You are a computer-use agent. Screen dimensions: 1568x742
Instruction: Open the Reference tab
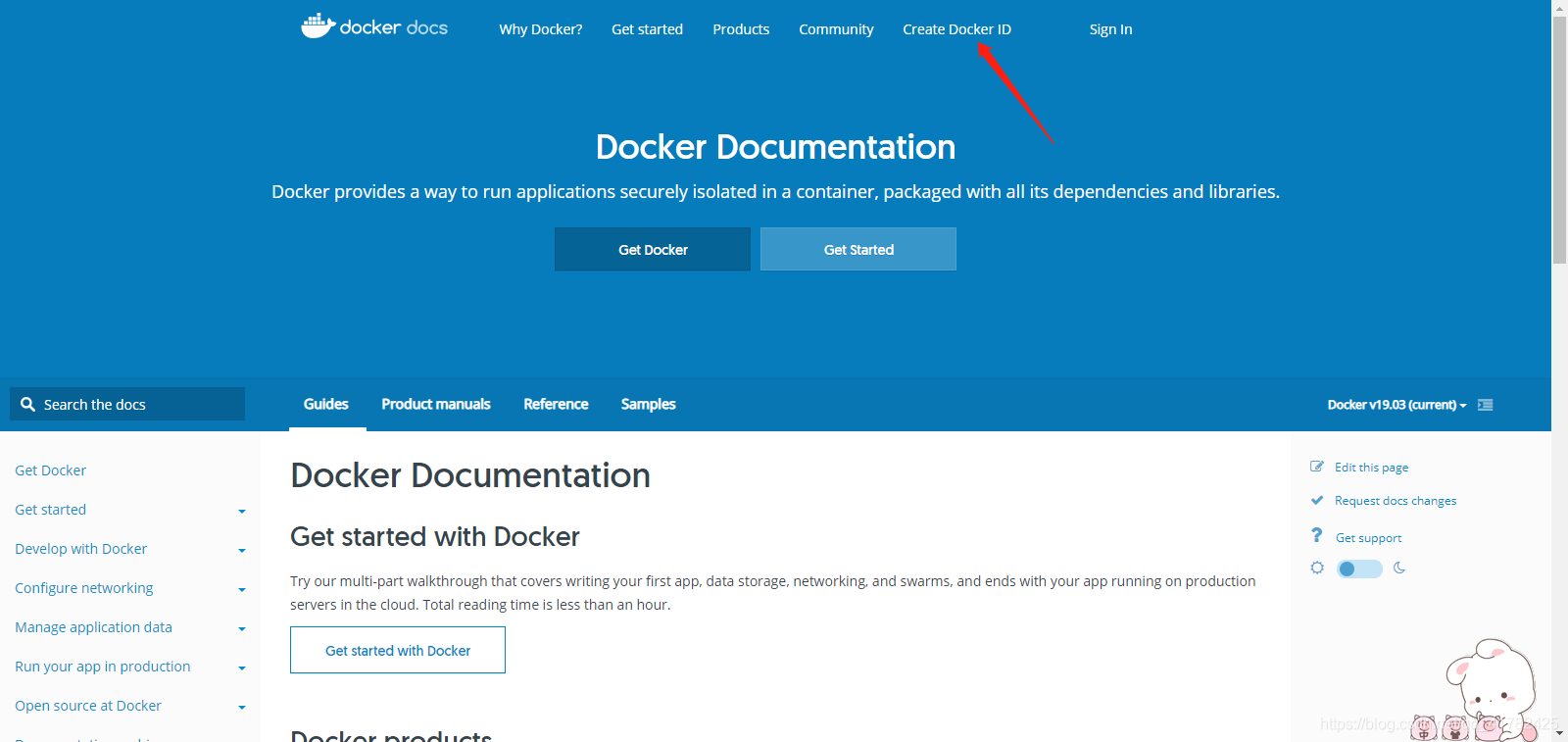(556, 404)
